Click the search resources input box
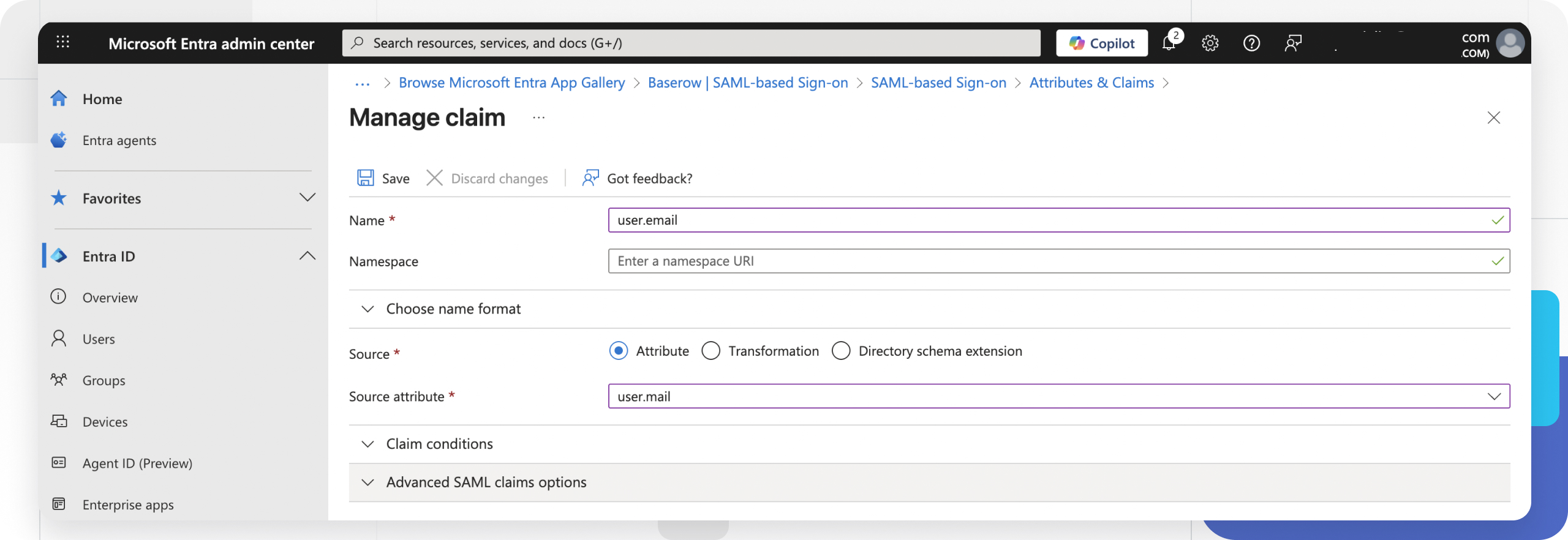This screenshot has height=540, width=1568. (692, 43)
